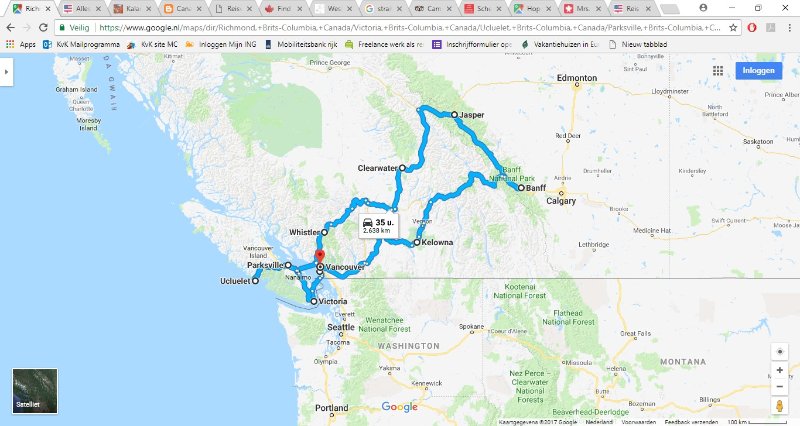
Task: Reload the current page
Action: [43, 28]
